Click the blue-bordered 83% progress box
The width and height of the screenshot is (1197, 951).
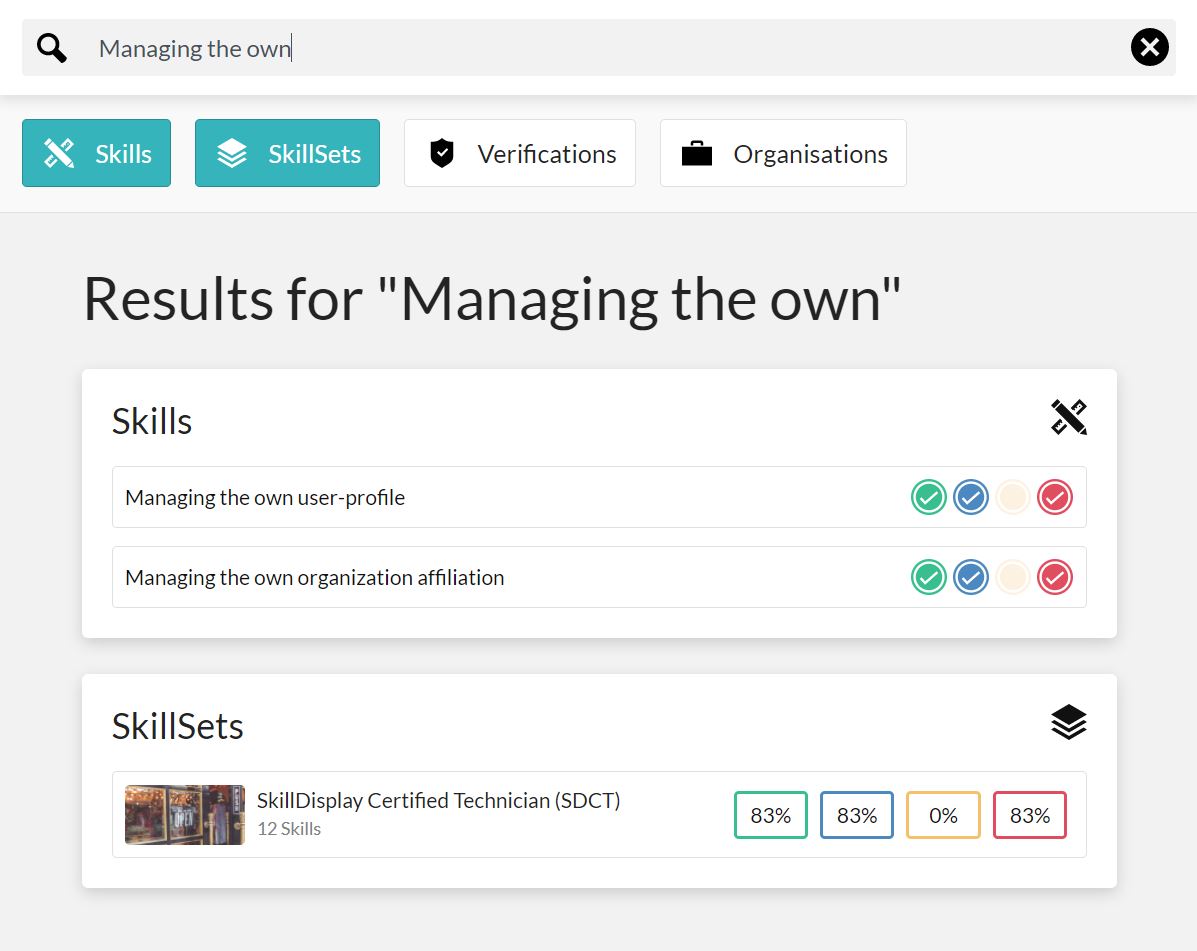[x=857, y=815]
